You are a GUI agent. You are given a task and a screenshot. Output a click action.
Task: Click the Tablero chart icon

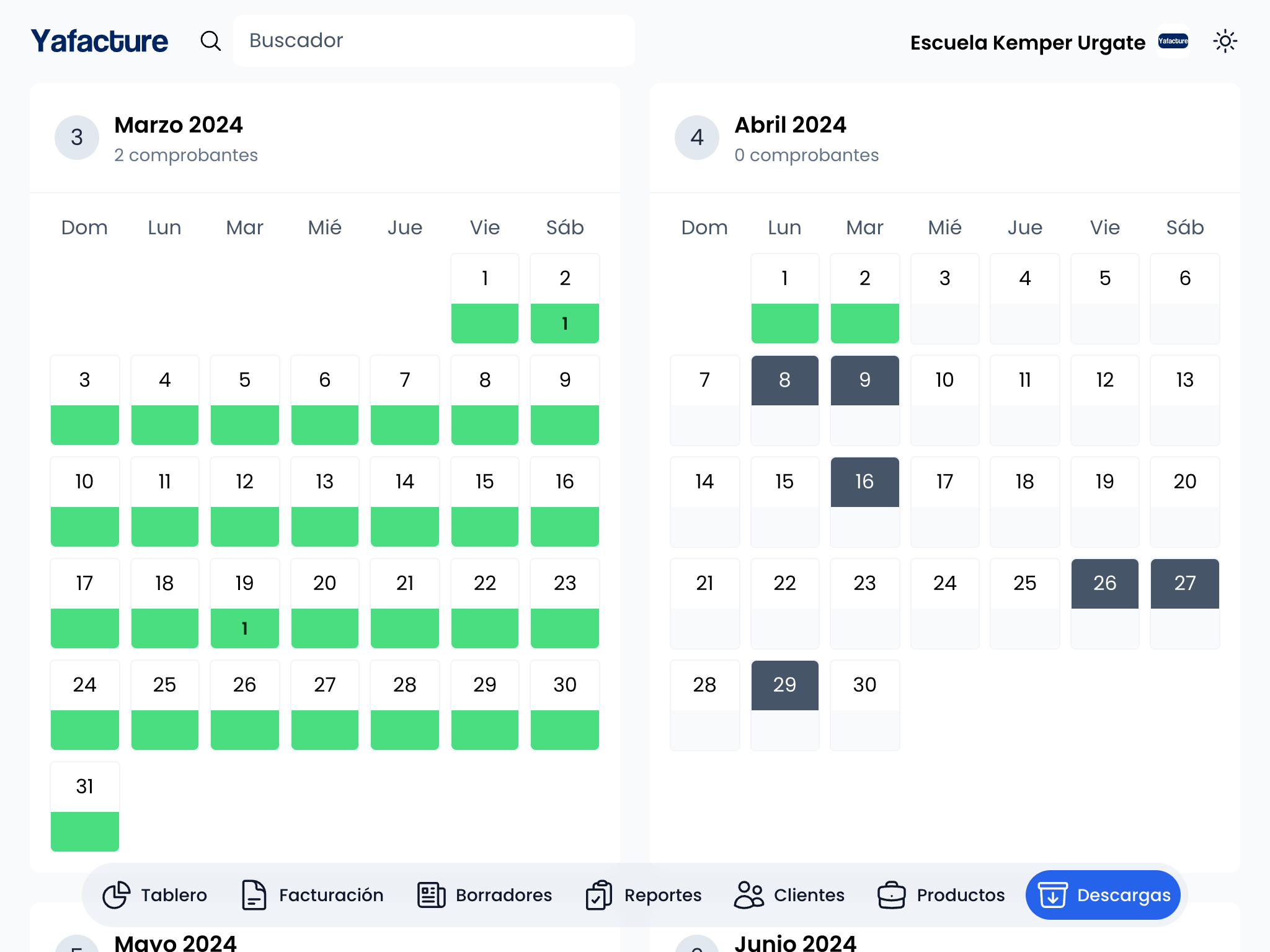pos(117,895)
